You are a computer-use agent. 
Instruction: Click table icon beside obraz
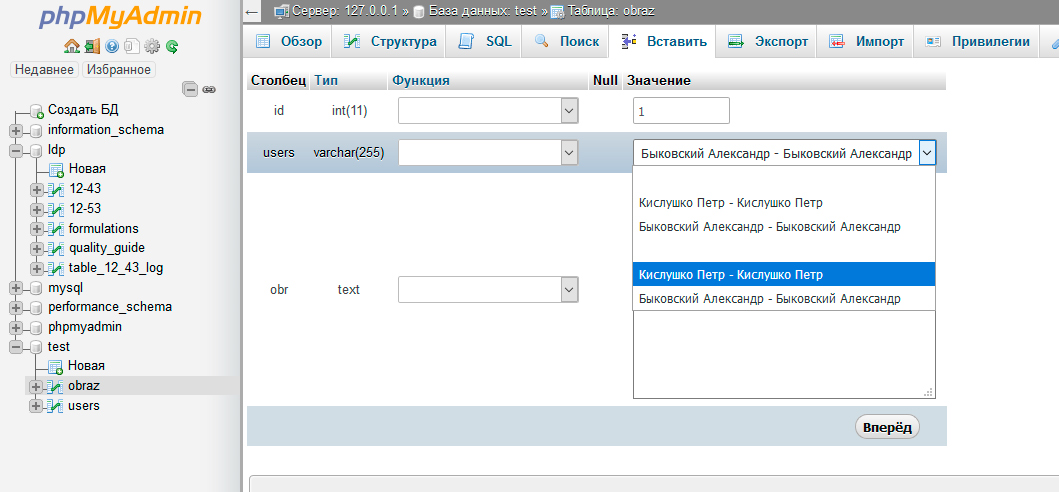(55, 387)
